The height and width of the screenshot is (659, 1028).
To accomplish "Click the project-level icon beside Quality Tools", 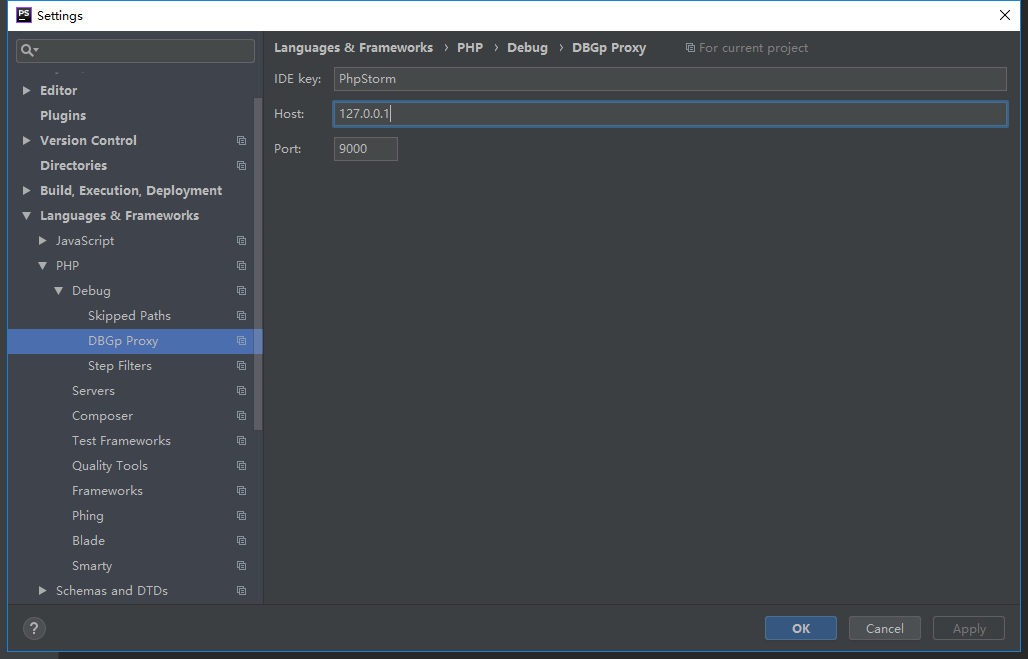I will (241, 466).
